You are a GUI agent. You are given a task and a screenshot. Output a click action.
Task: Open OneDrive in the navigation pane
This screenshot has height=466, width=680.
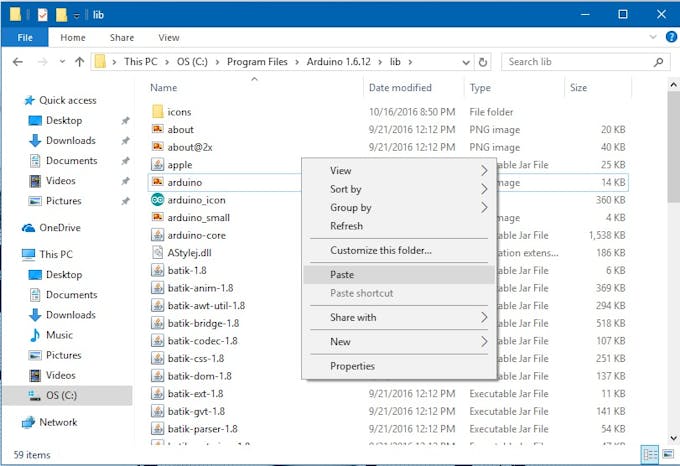59,228
